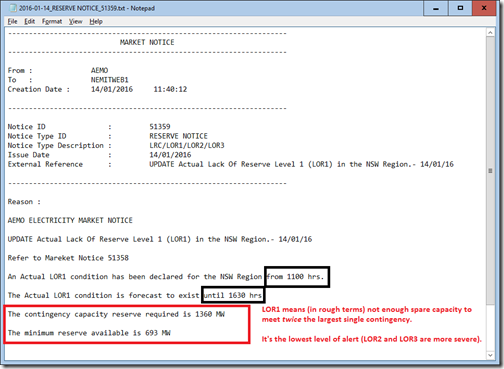Click the LRC/LOR1/LOR2/LOR3 description
Viewport: 504px width, 369px height.
(187, 145)
